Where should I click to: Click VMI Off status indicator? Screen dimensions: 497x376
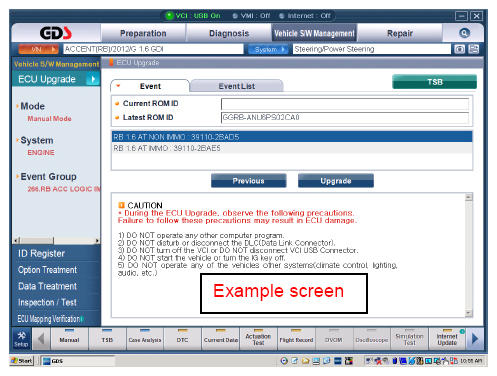pyautogui.click(x=251, y=16)
